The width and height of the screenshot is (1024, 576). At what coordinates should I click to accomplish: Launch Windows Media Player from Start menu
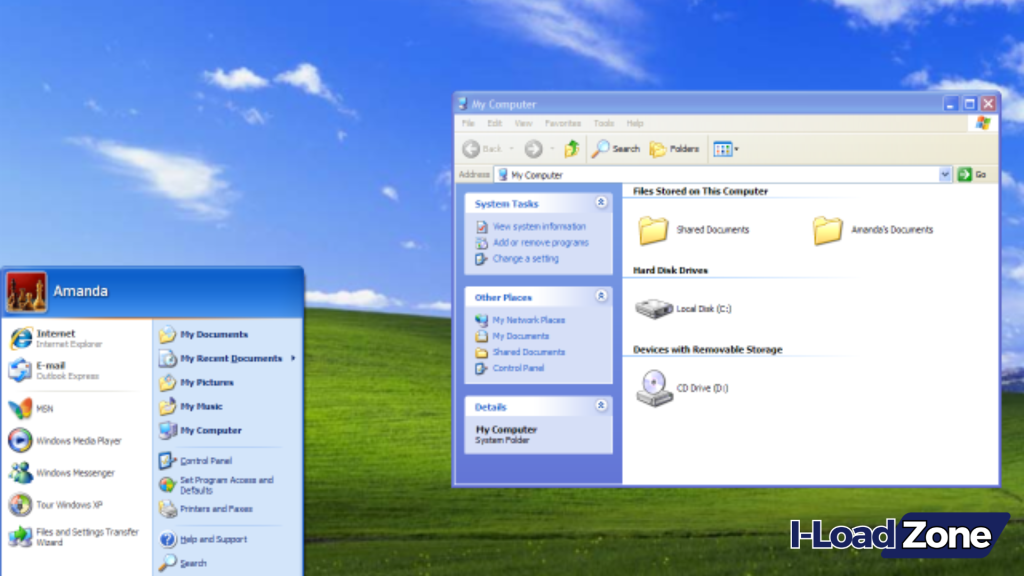point(65,440)
